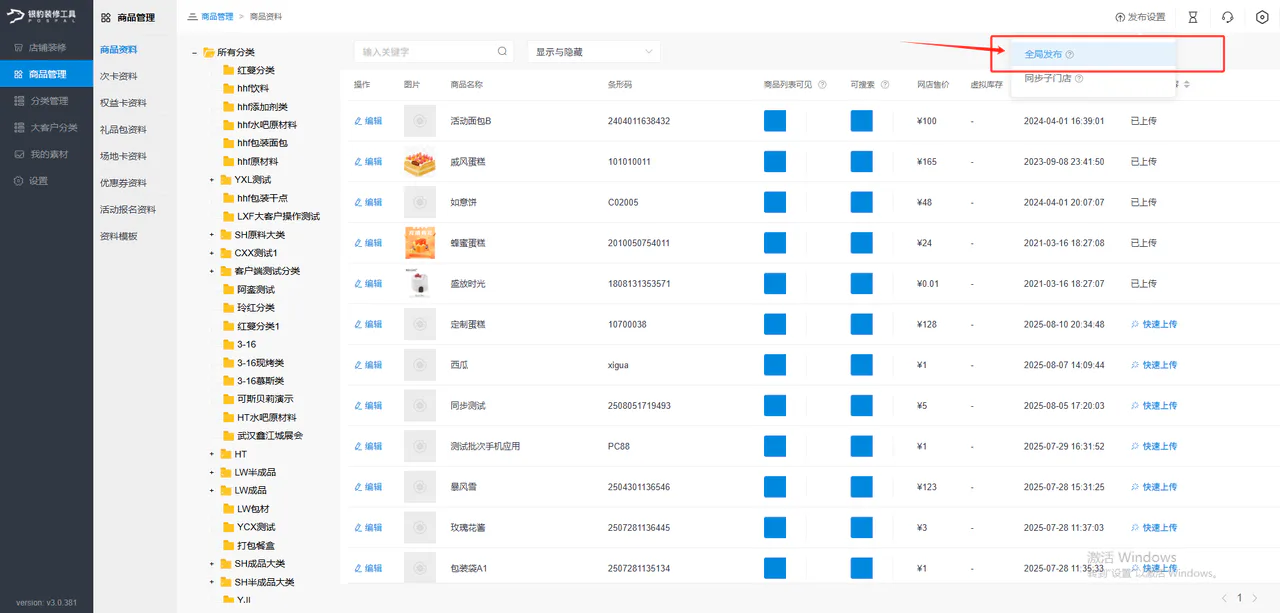Toggle 可搜索 for 活动面包B
Viewport: 1280px width, 613px height.
(862, 121)
